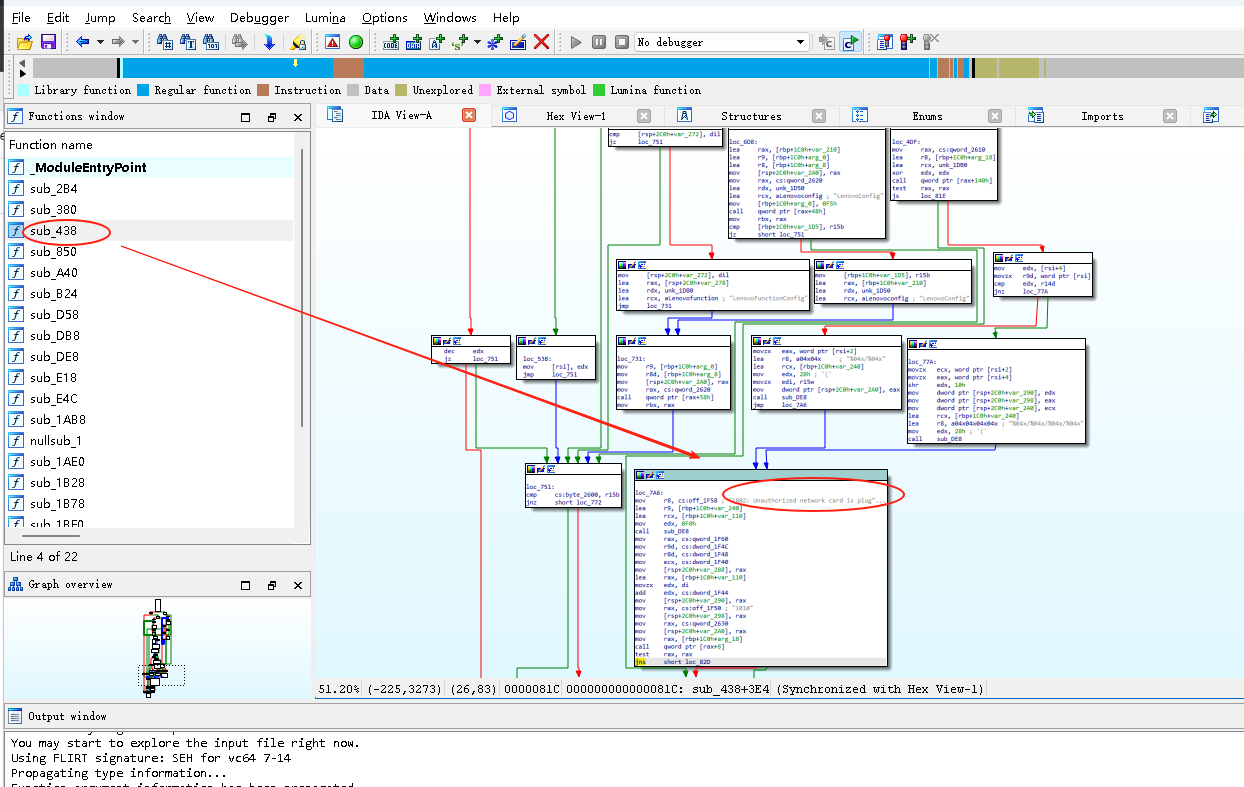Close the Structures tab
Image resolution: width=1244 pixels, height=787 pixels.
click(x=819, y=116)
